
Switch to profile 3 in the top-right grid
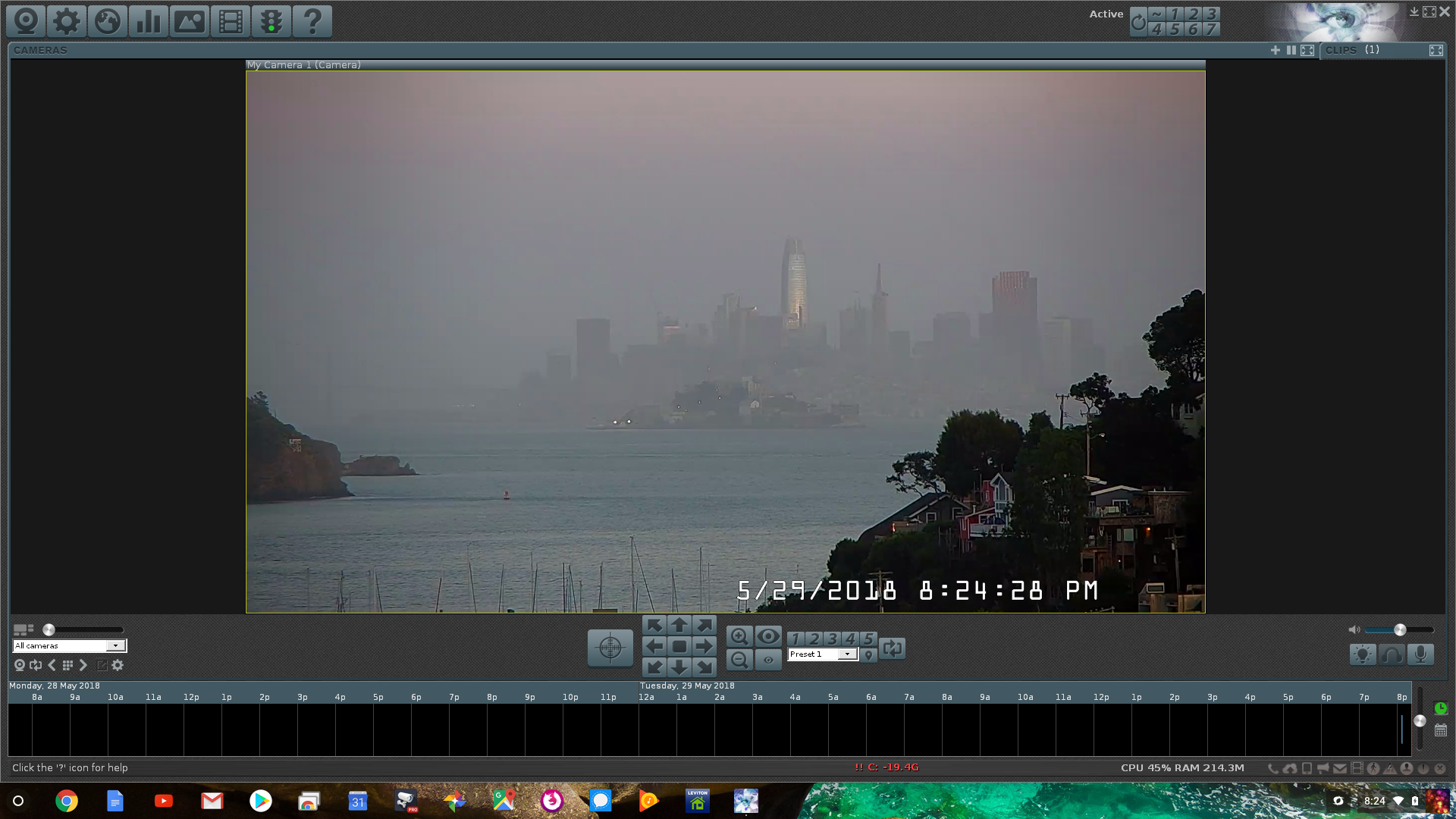1211,14
